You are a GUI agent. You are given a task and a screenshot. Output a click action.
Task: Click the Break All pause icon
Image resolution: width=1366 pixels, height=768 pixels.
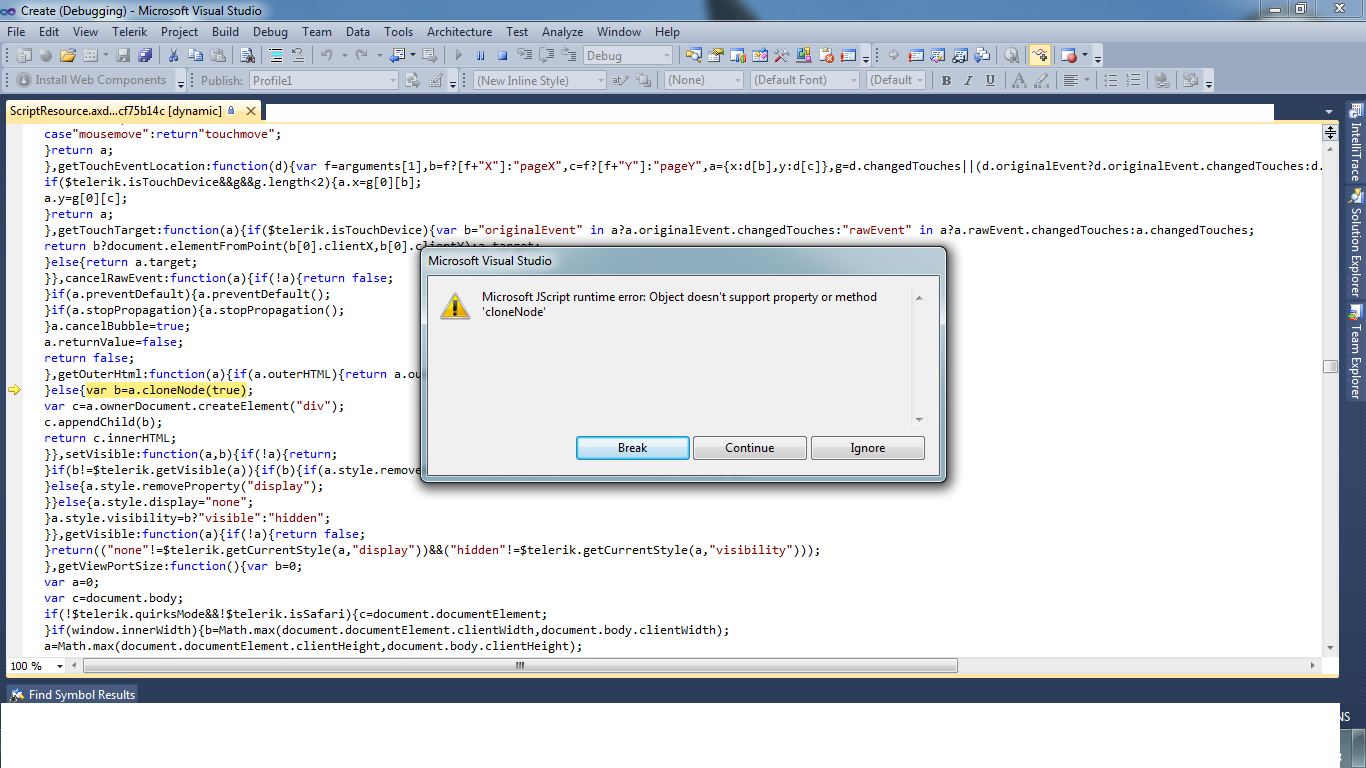point(481,56)
